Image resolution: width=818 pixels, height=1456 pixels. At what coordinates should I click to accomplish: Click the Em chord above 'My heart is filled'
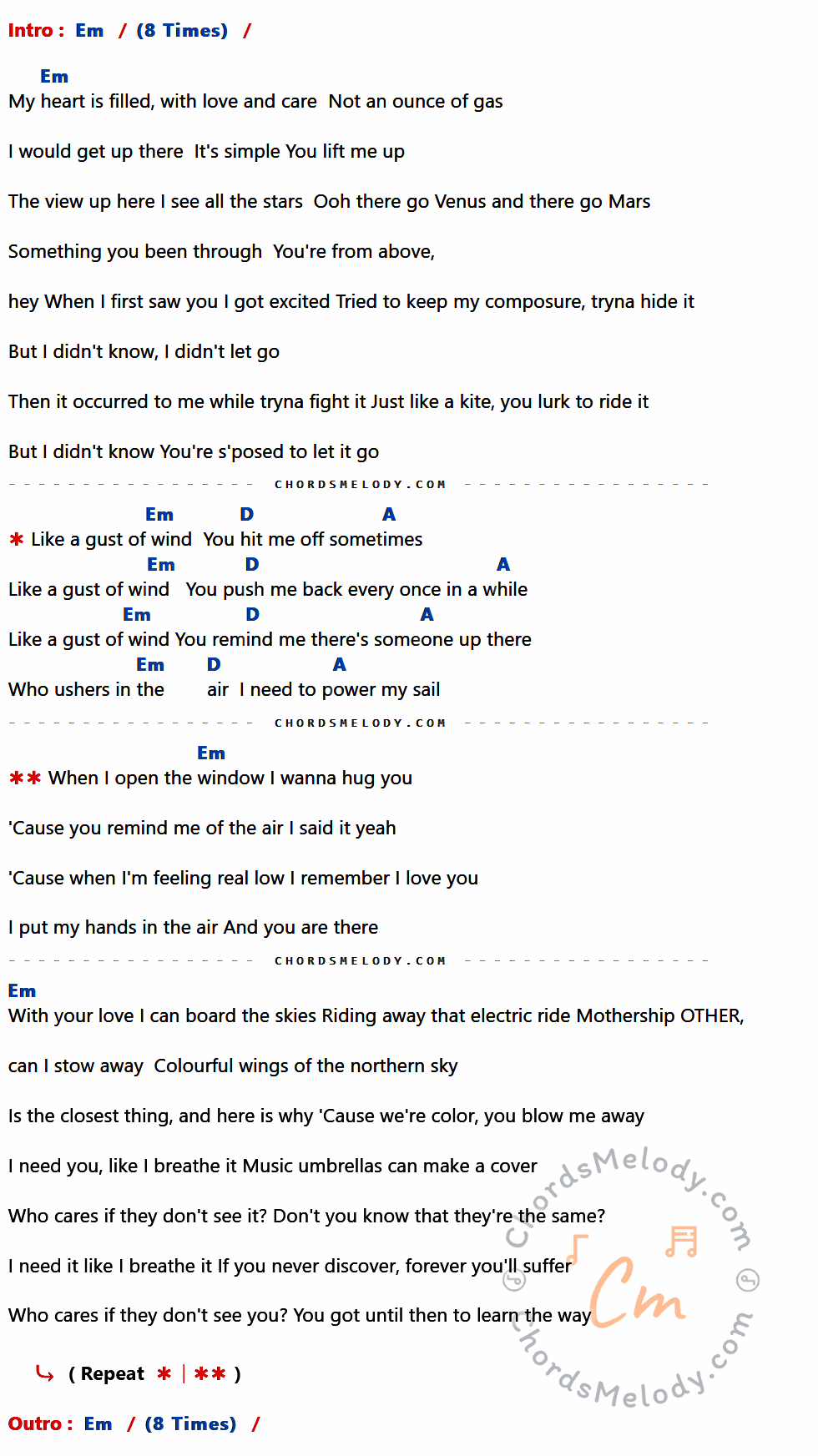pyautogui.click(x=54, y=77)
